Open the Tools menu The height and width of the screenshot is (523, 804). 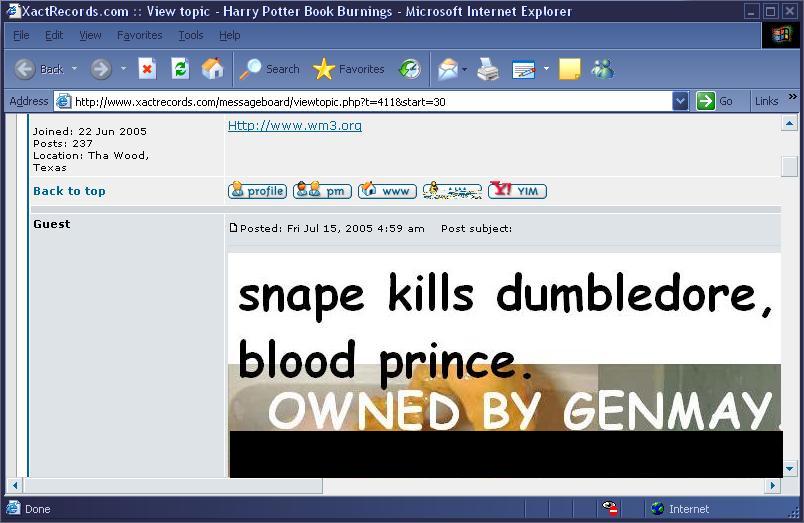(191, 35)
